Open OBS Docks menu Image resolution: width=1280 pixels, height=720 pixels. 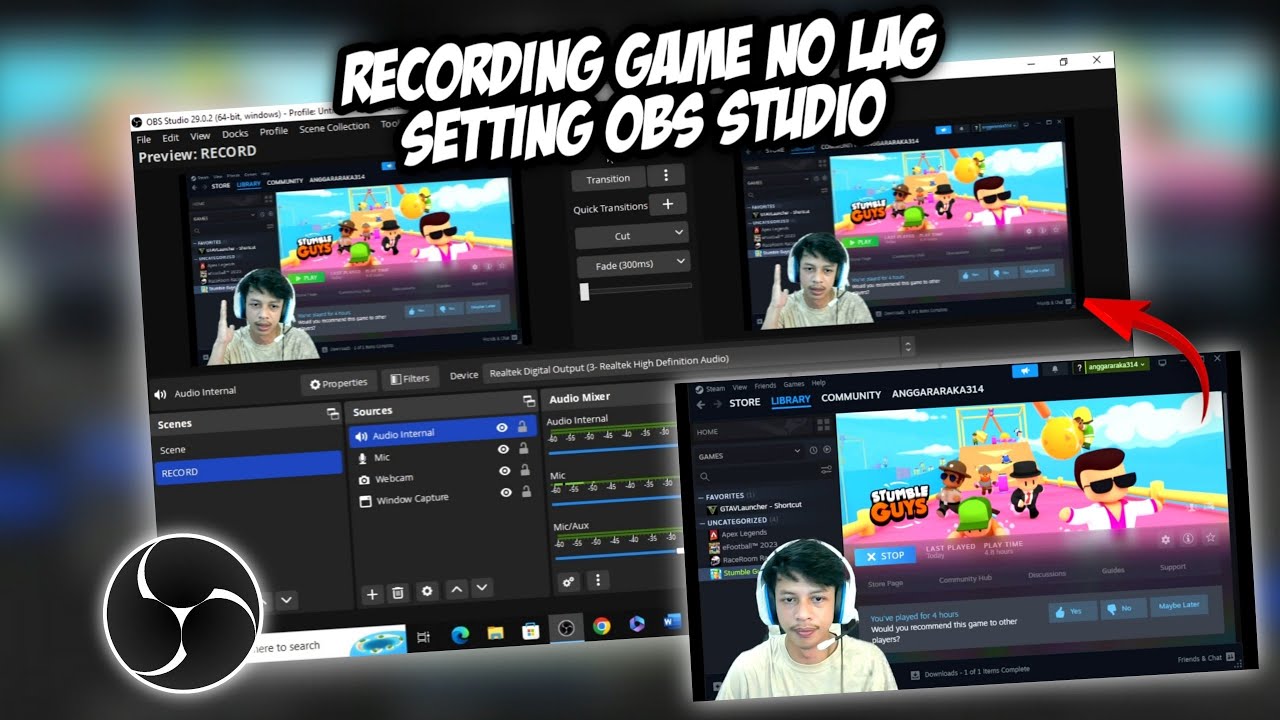(235, 133)
